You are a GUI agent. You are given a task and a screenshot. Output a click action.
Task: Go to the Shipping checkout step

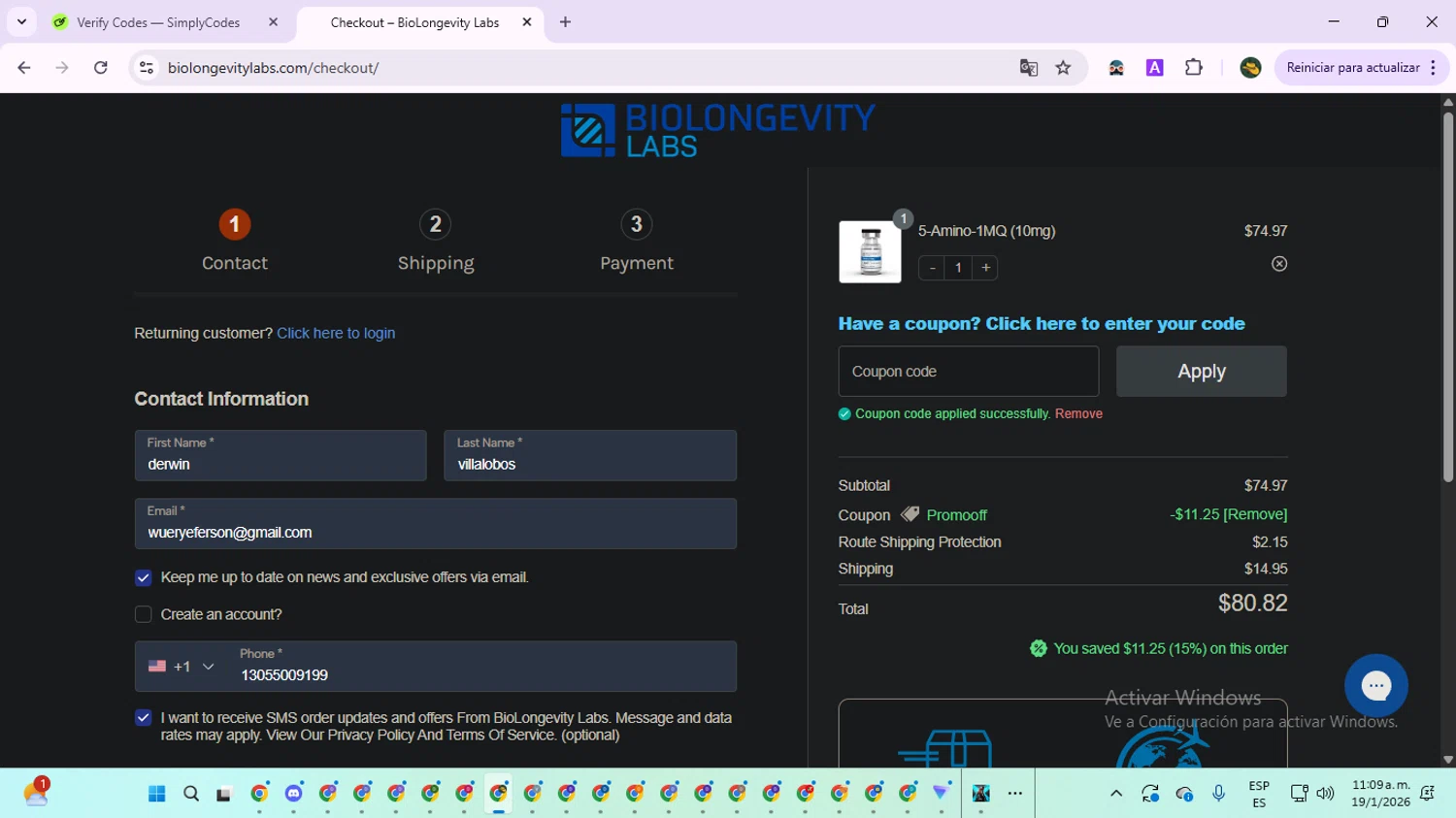(436, 241)
